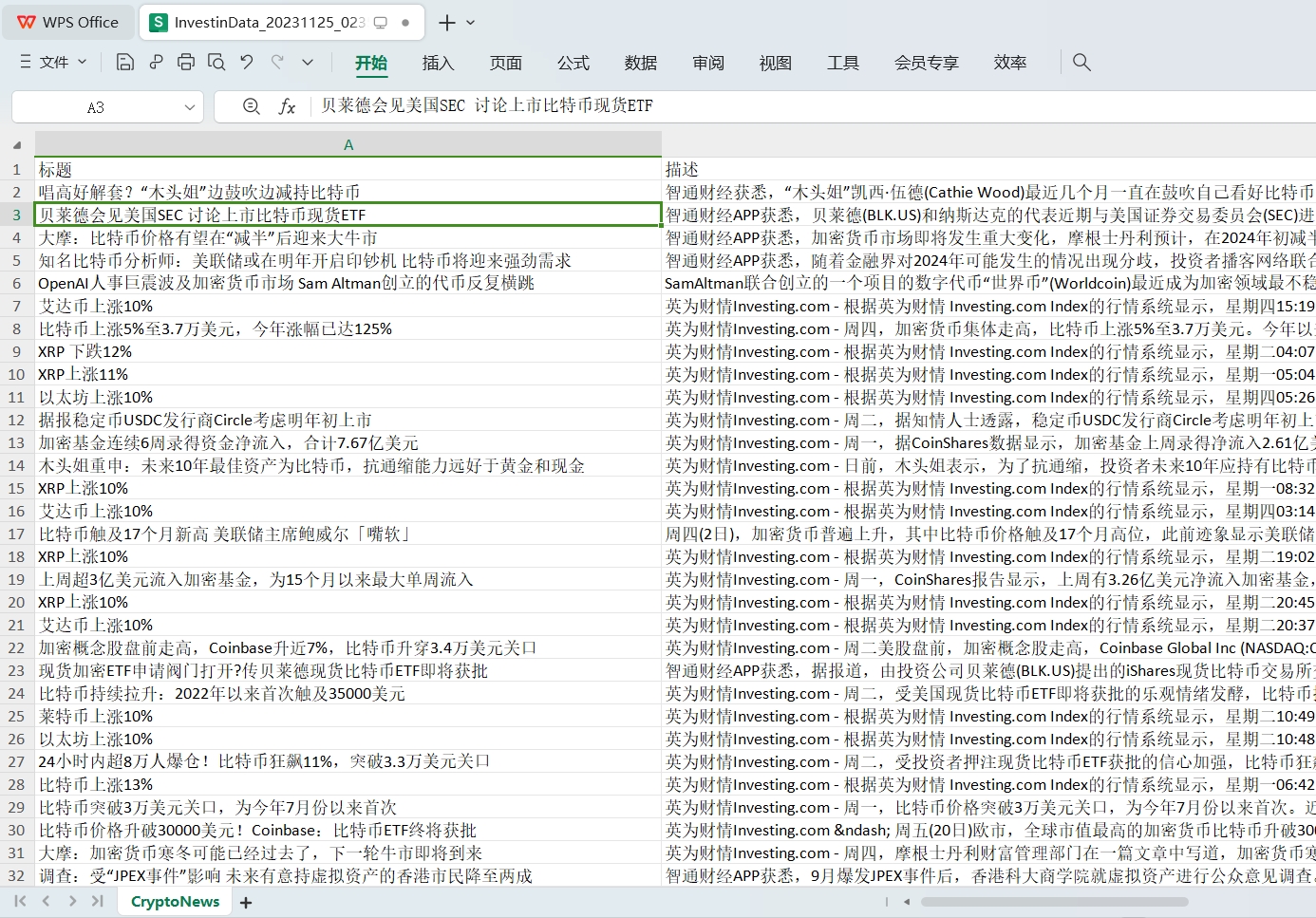Click cell '大摩：比特币价格有望在“减半”后迎来大牛市'
The height and width of the screenshot is (918, 1316).
[348, 237]
